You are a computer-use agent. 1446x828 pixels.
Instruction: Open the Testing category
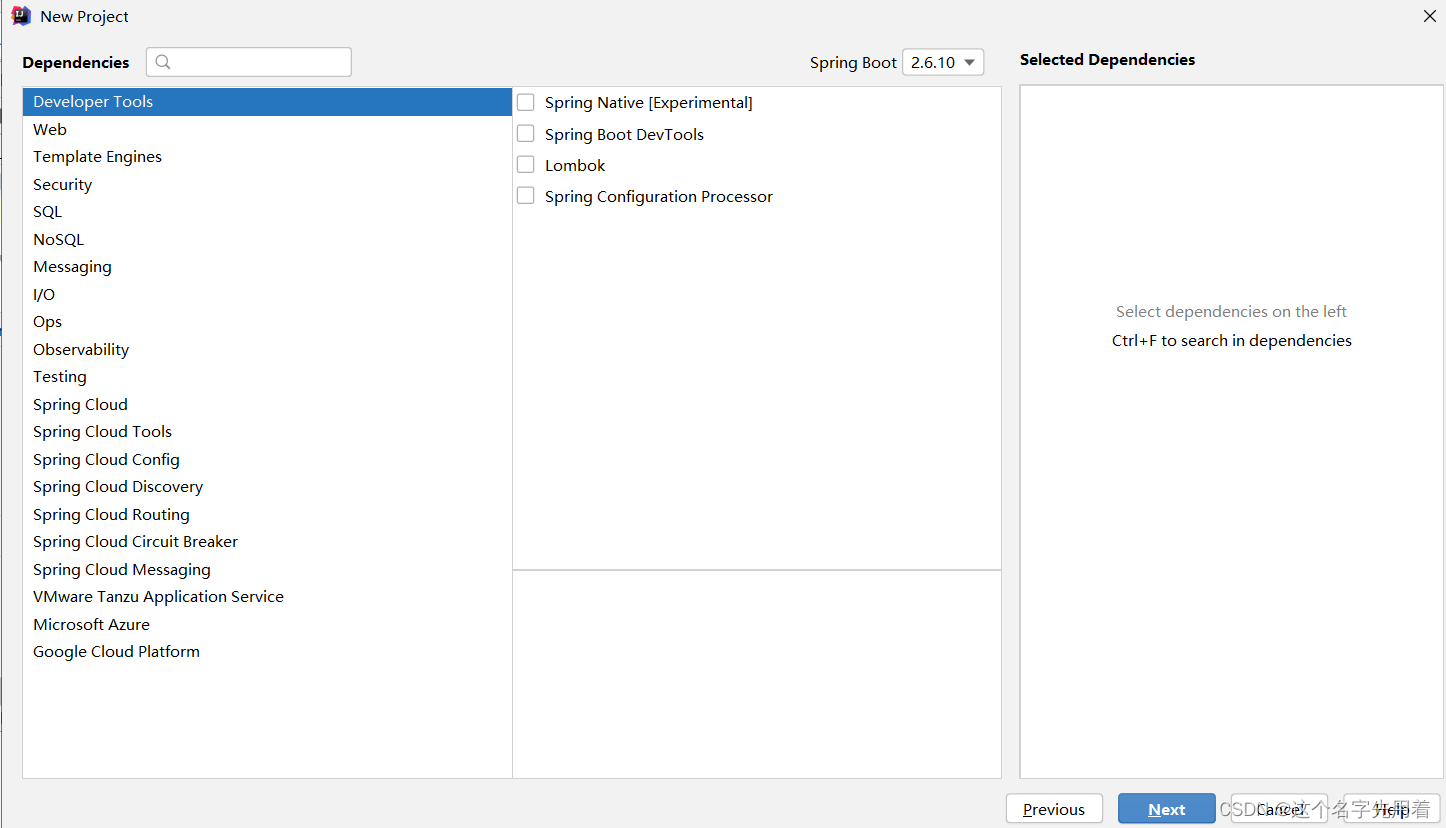(x=267, y=377)
